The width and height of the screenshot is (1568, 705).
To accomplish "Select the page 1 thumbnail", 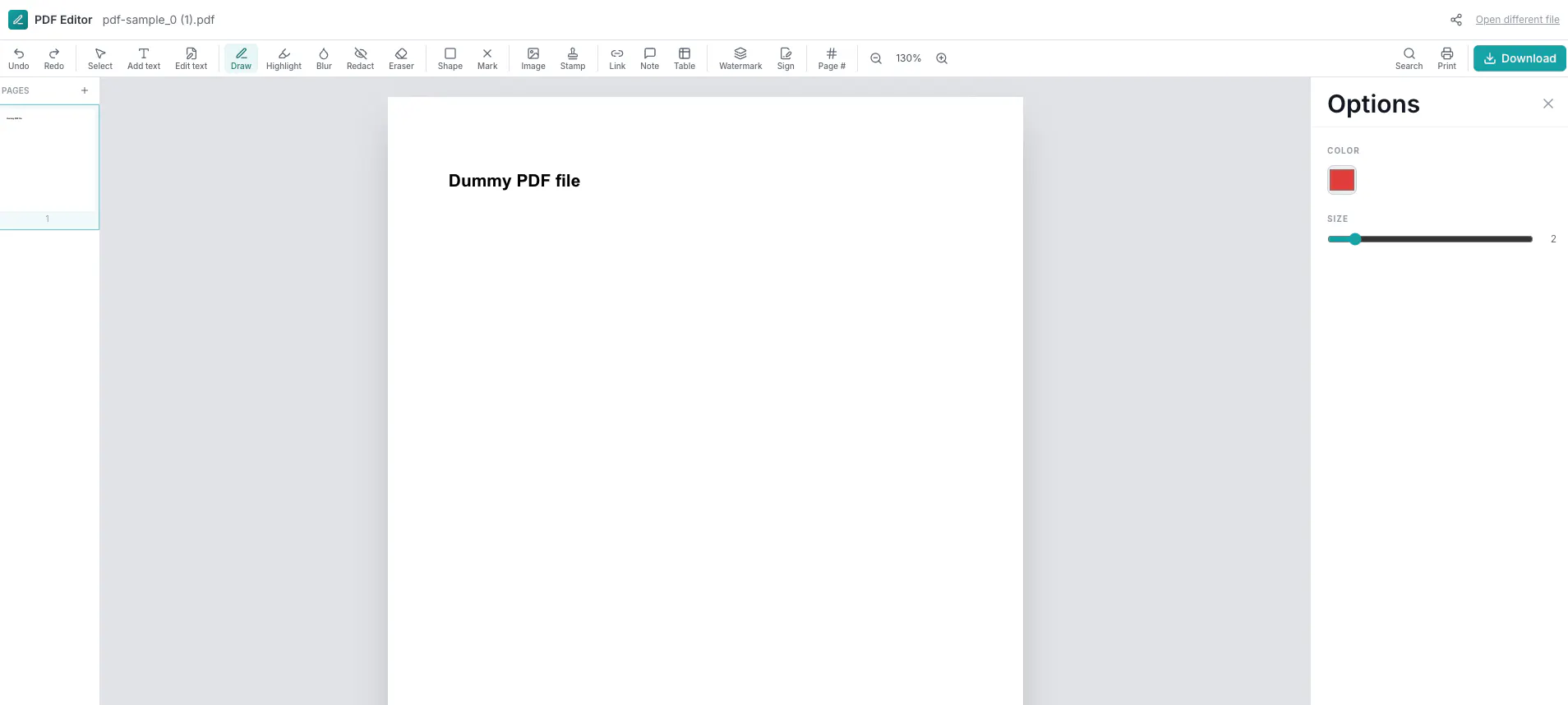I will point(49,167).
